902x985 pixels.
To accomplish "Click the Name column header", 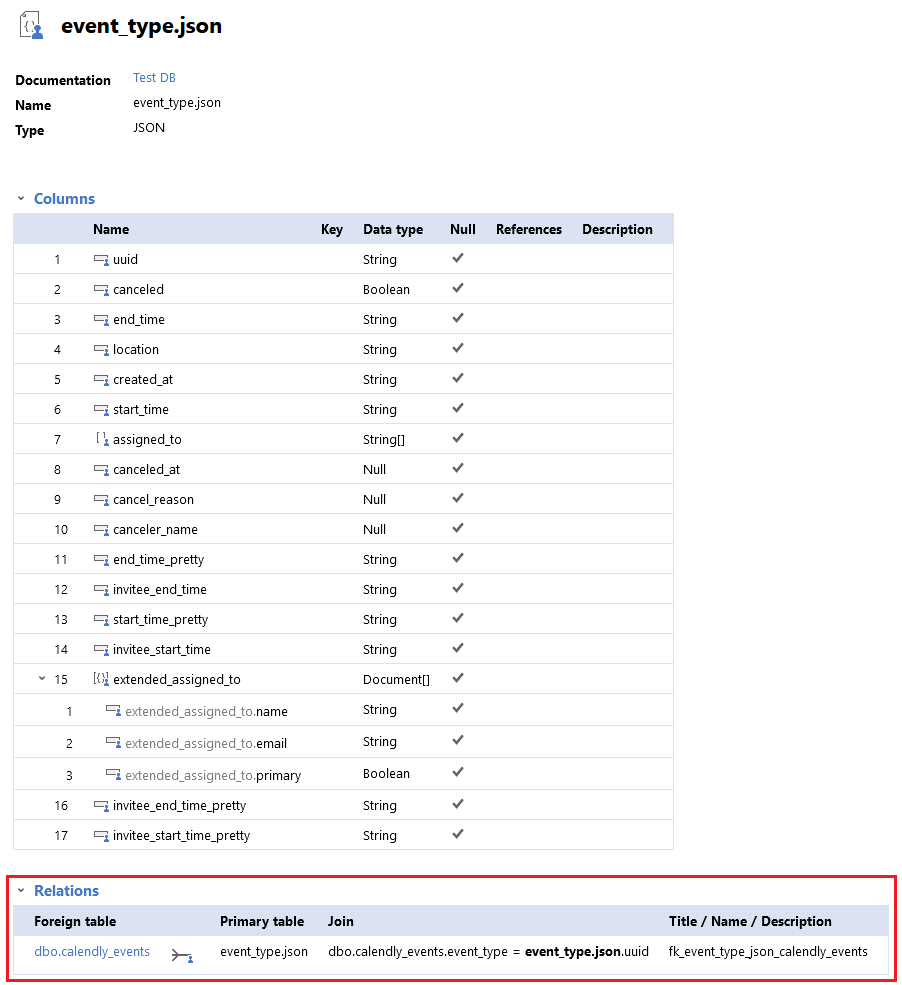I will click(x=111, y=229).
